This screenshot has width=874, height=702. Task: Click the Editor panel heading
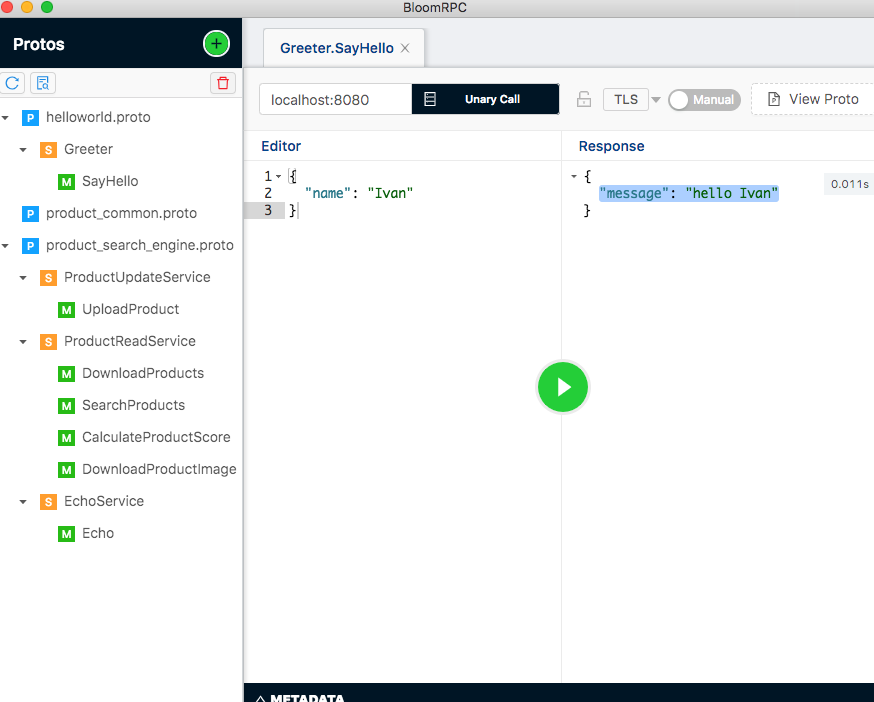click(x=281, y=146)
